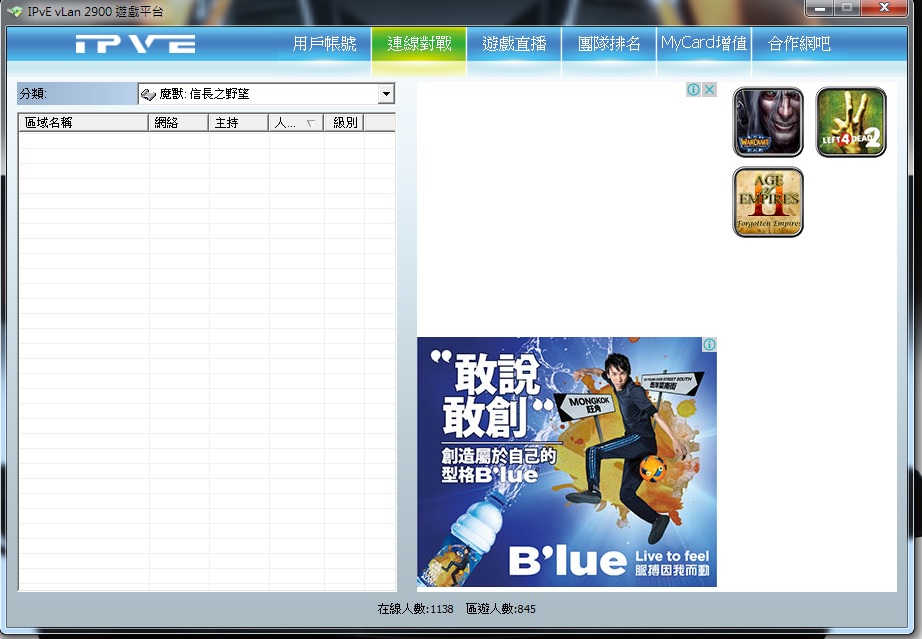Open the Left 4 Dead 2 game icon
The height and width of the screenshot is (639, 922).
pyautogui.click(x=851, y=122)
